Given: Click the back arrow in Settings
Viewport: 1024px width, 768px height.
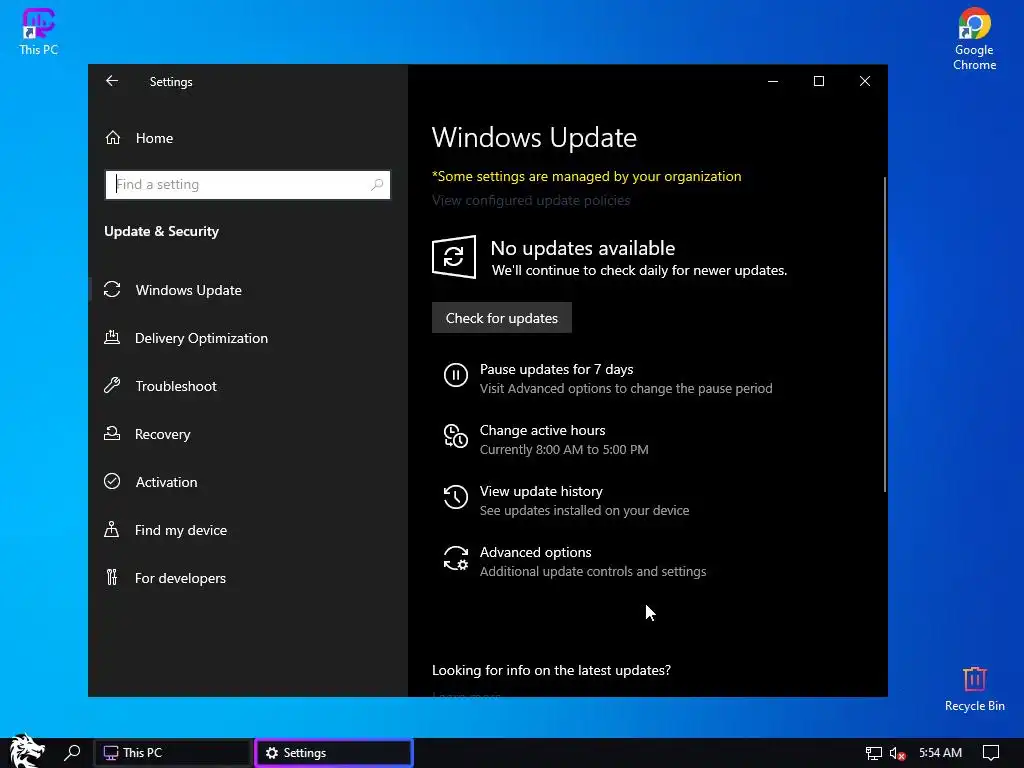Looking at the screenshot, I should 112,81.
